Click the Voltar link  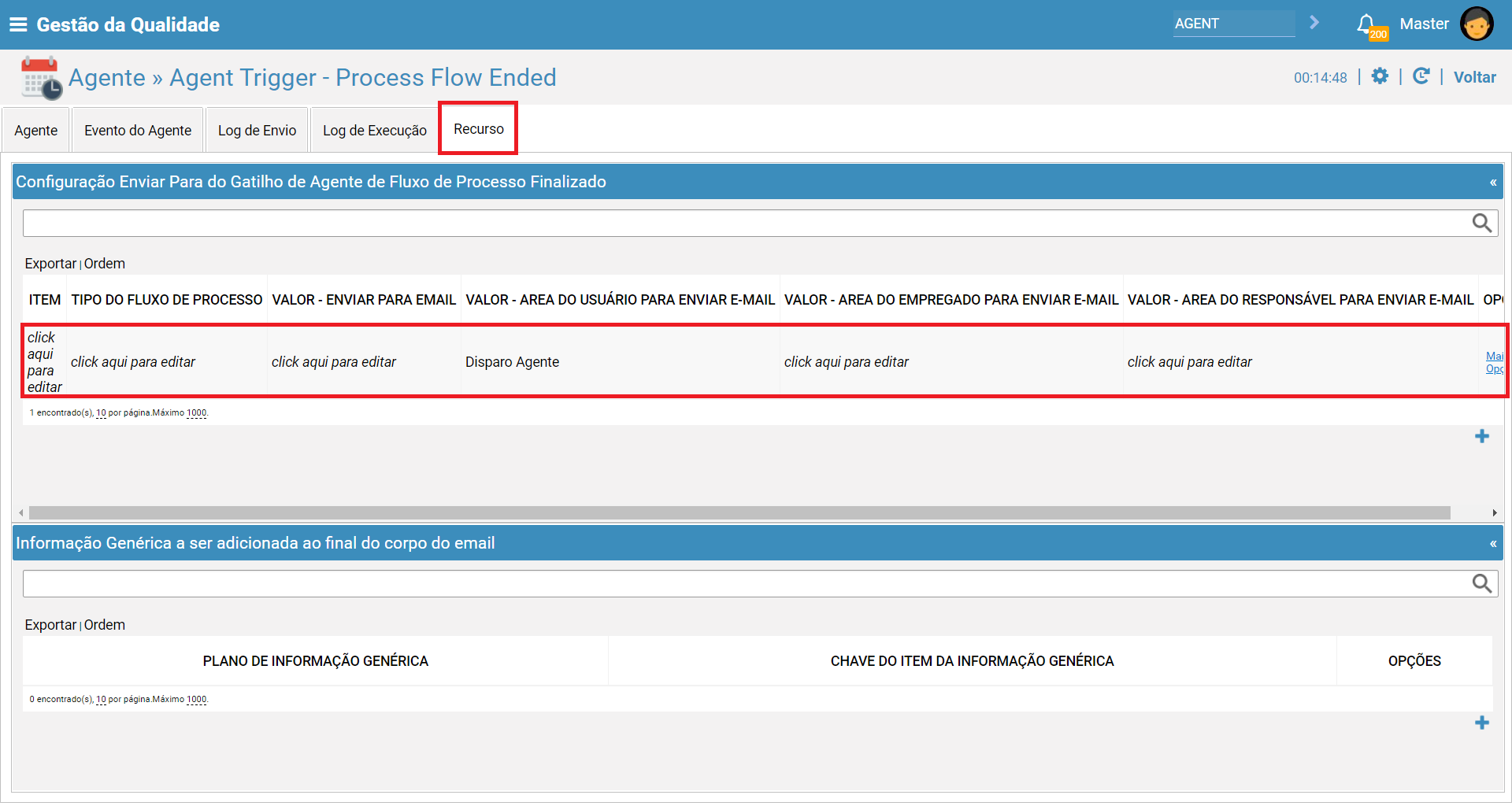pyautogui.click(x=1474, y=77)
